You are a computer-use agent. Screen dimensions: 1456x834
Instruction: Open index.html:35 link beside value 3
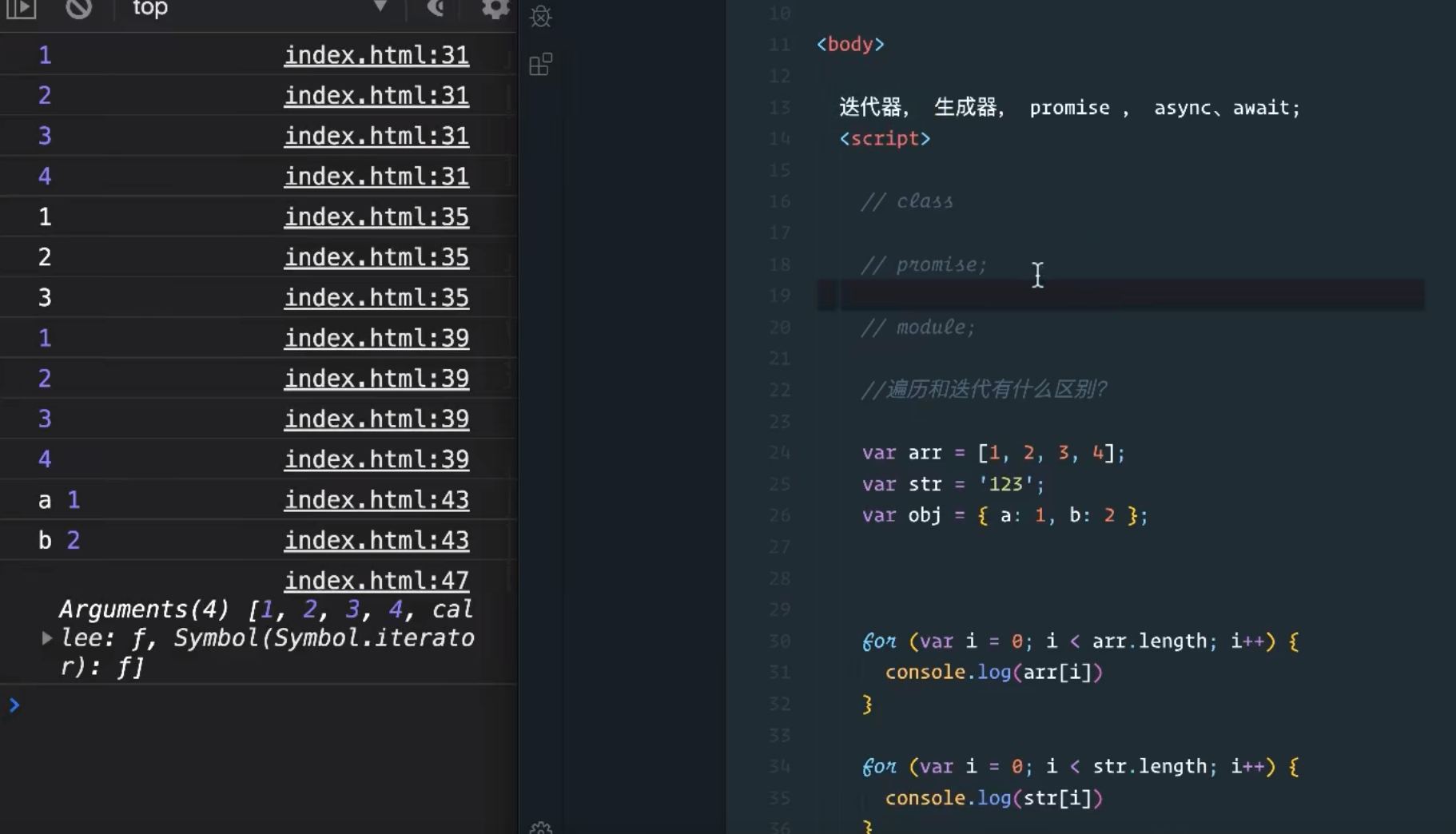coord(376,297)
